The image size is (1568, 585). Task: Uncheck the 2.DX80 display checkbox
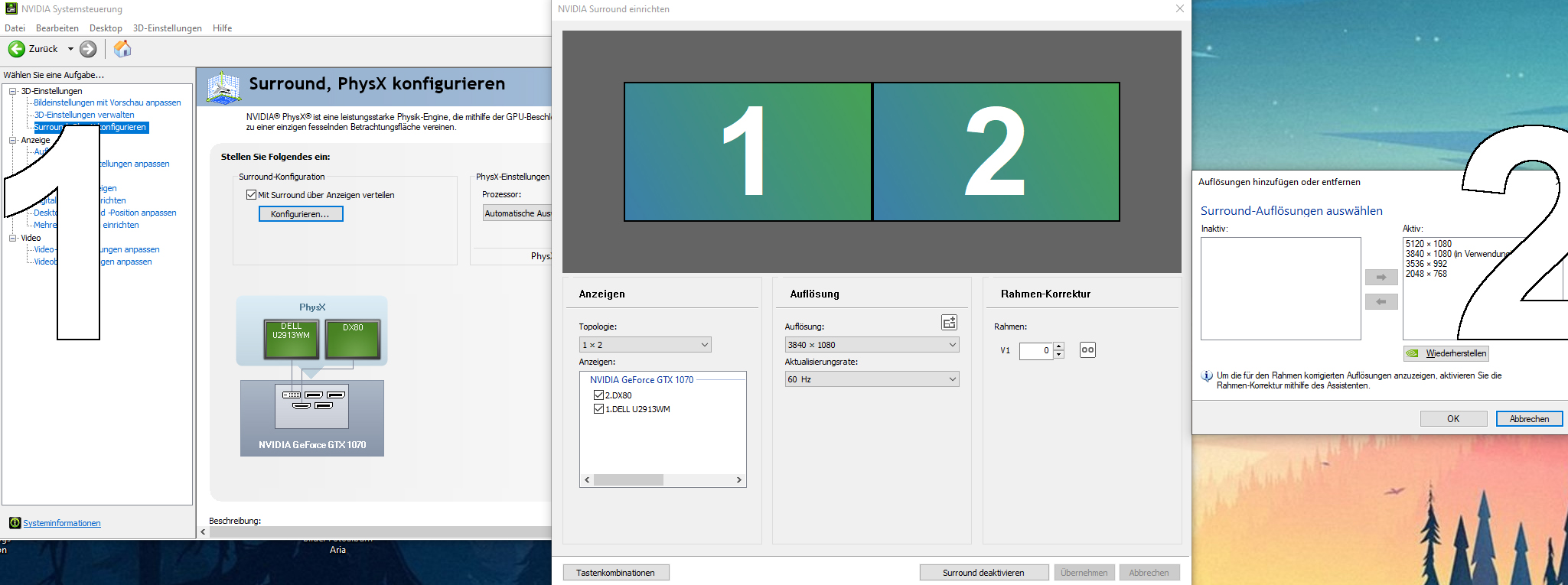(598, 395)
